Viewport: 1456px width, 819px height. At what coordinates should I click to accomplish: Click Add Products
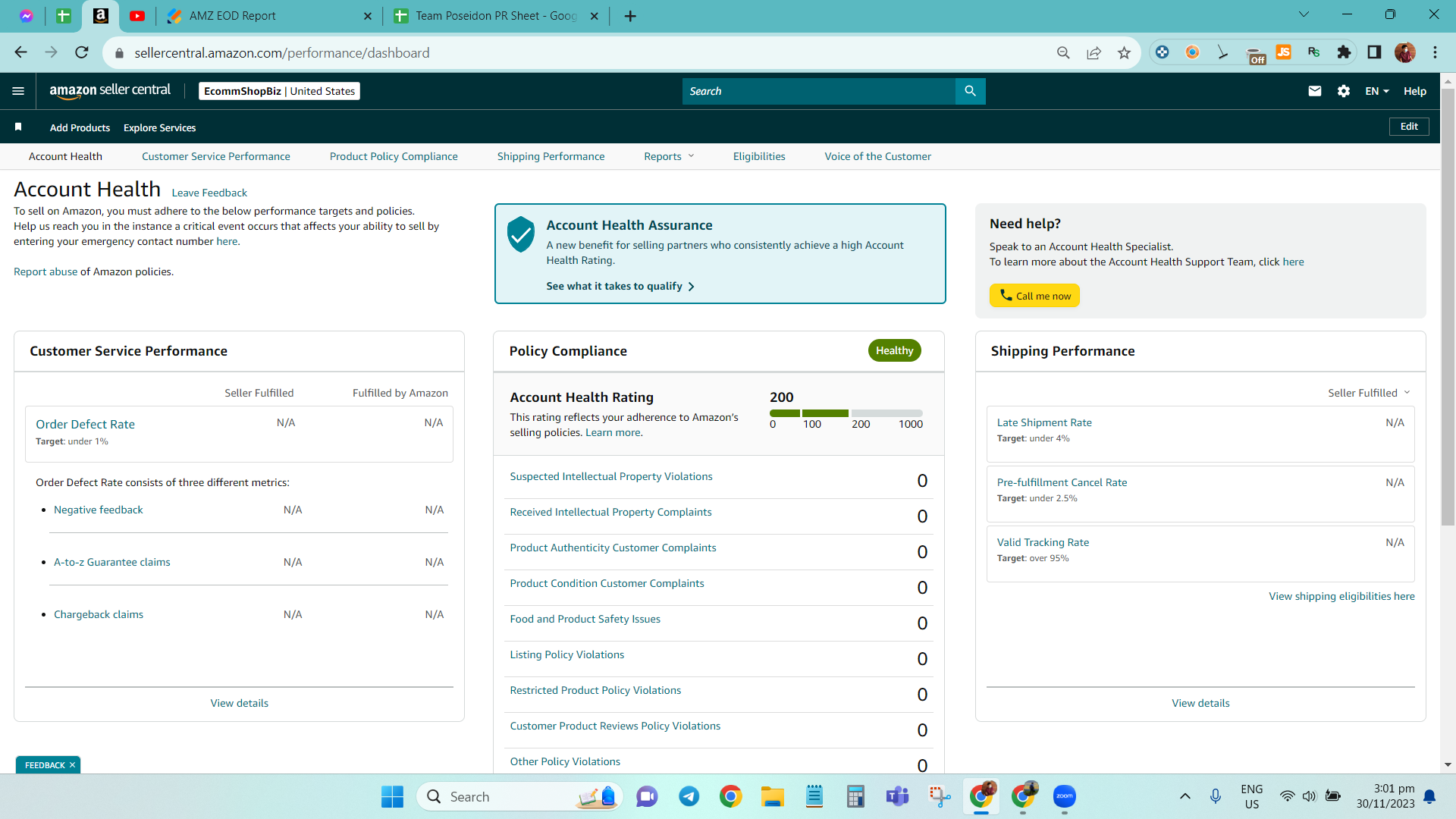point(80,127)
